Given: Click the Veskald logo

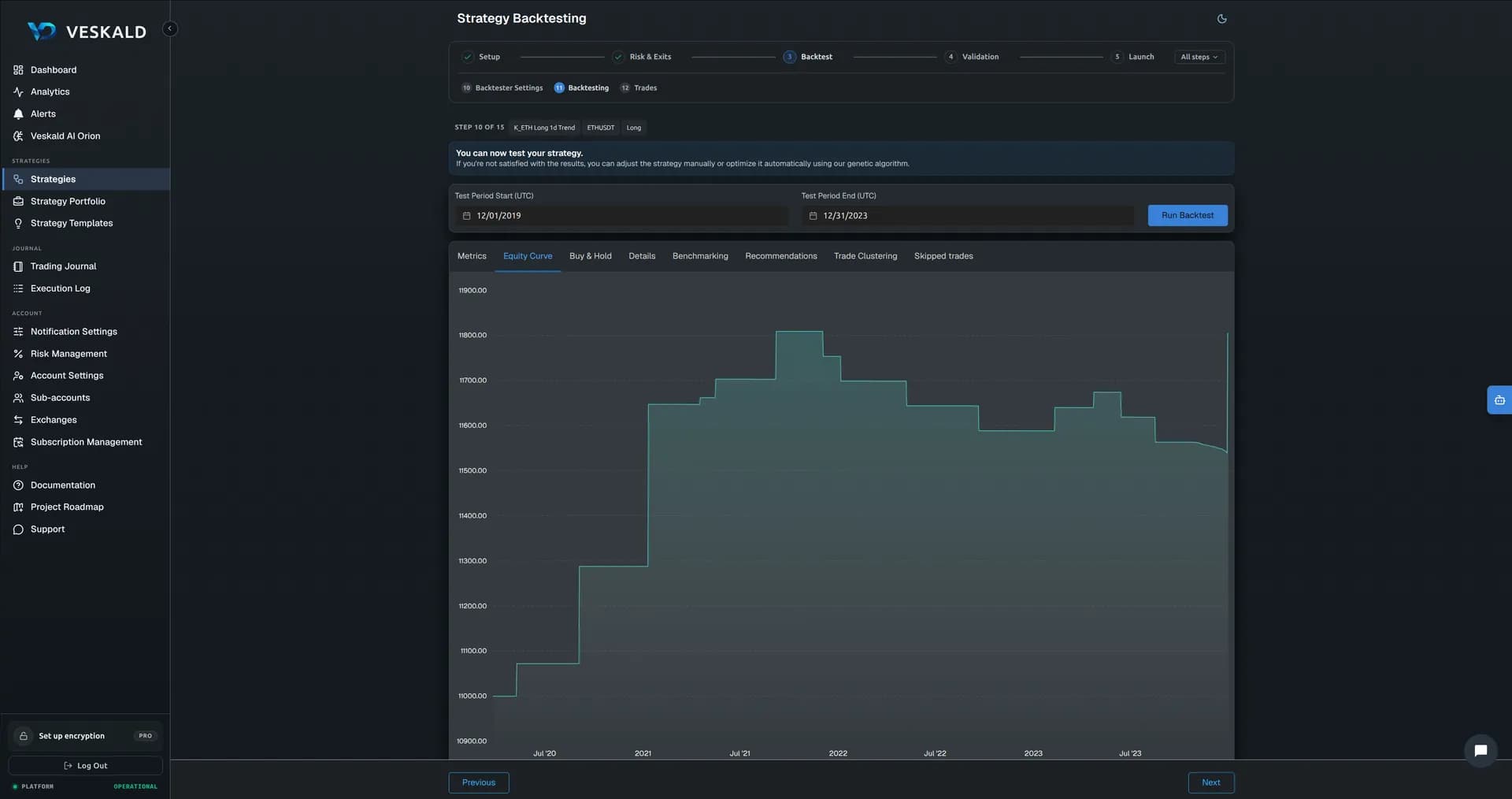Looking at the screenshot, I should pos(87,32).
